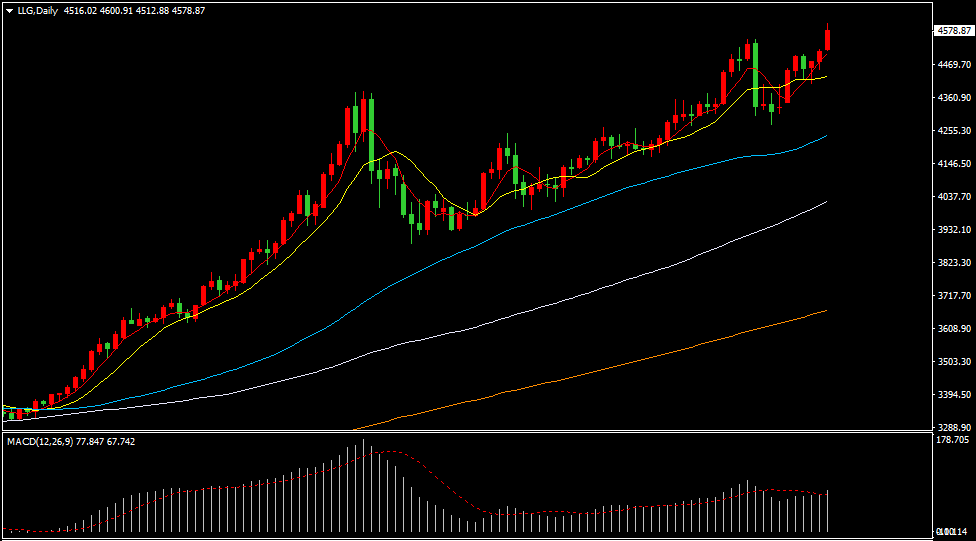The height and width of the screenshot is (541, 976).
Task: Click the 4469.70 price axis label
Action: (954, 65)
